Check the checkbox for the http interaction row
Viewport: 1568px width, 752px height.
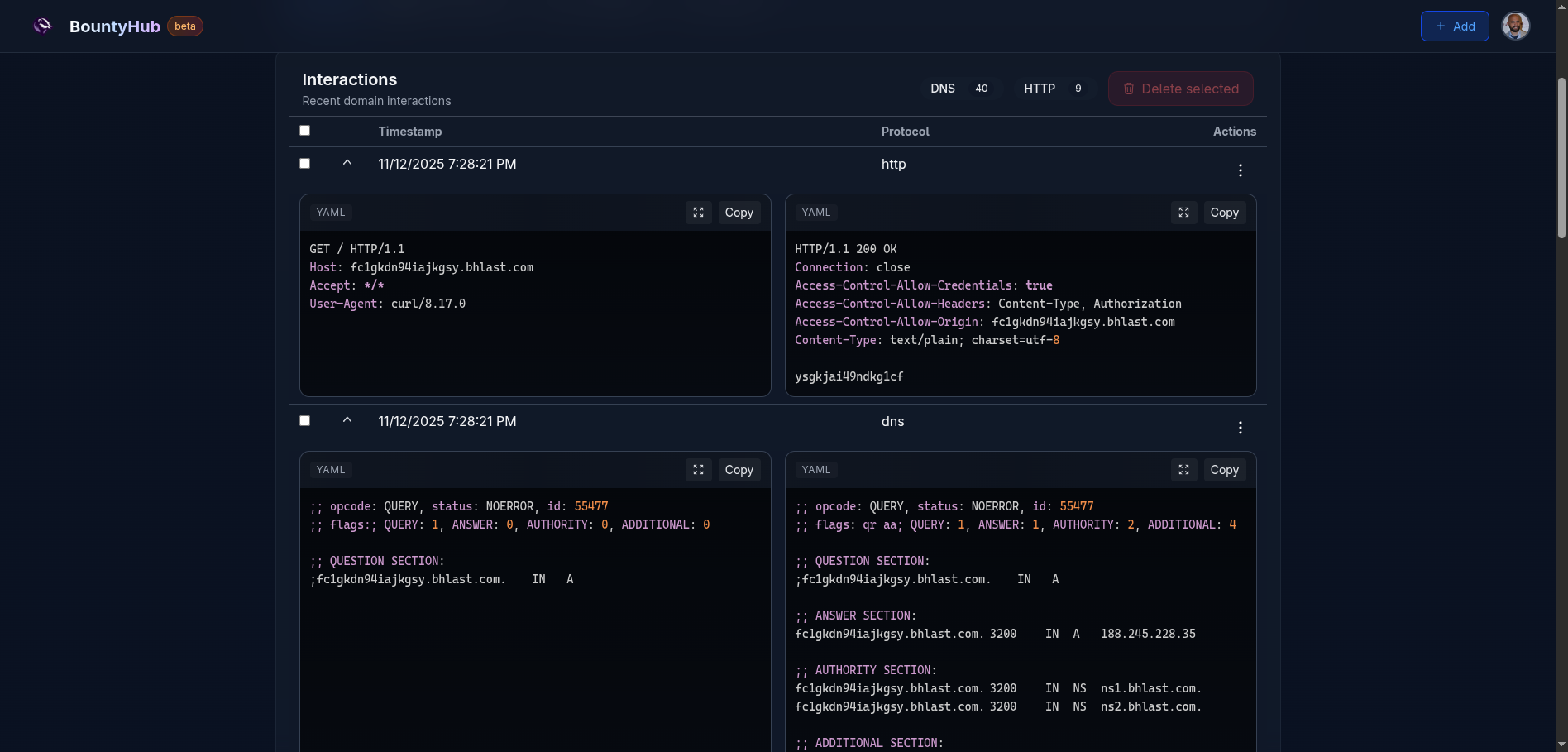pyautogui.click(x=304, y=163)
